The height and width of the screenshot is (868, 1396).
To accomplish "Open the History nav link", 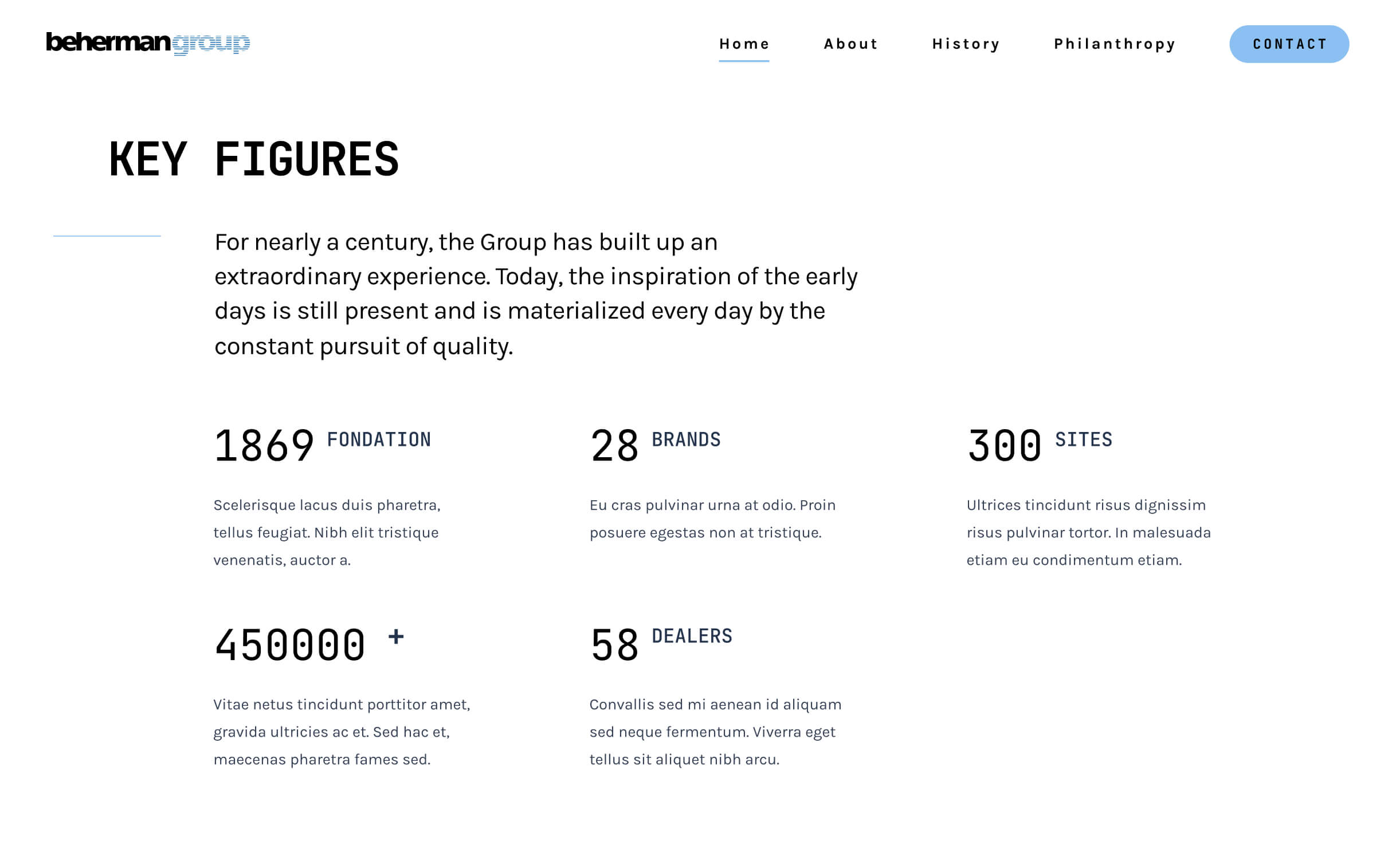I will 966,44.
